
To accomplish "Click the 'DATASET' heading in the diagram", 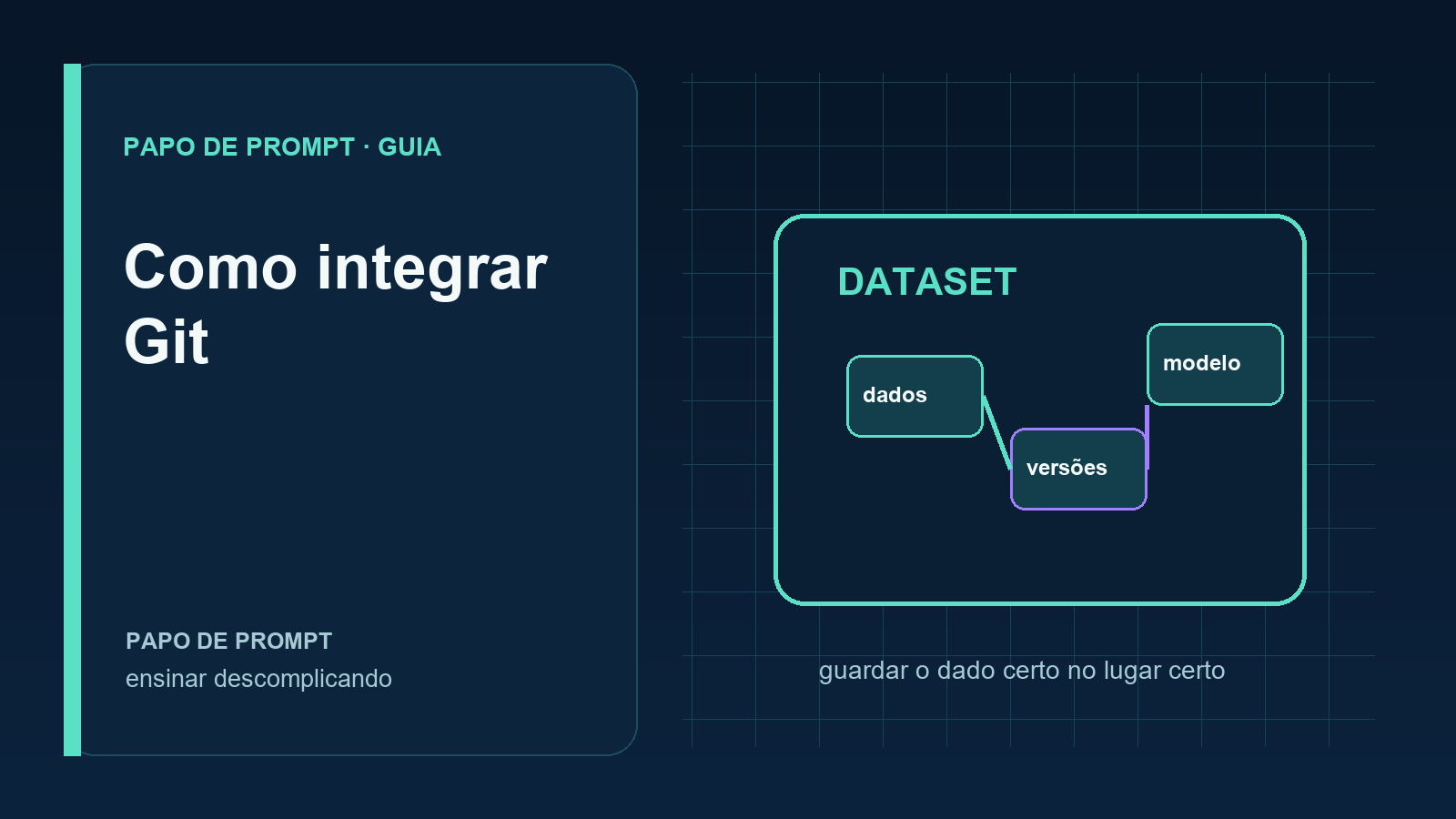I will 926,282.
